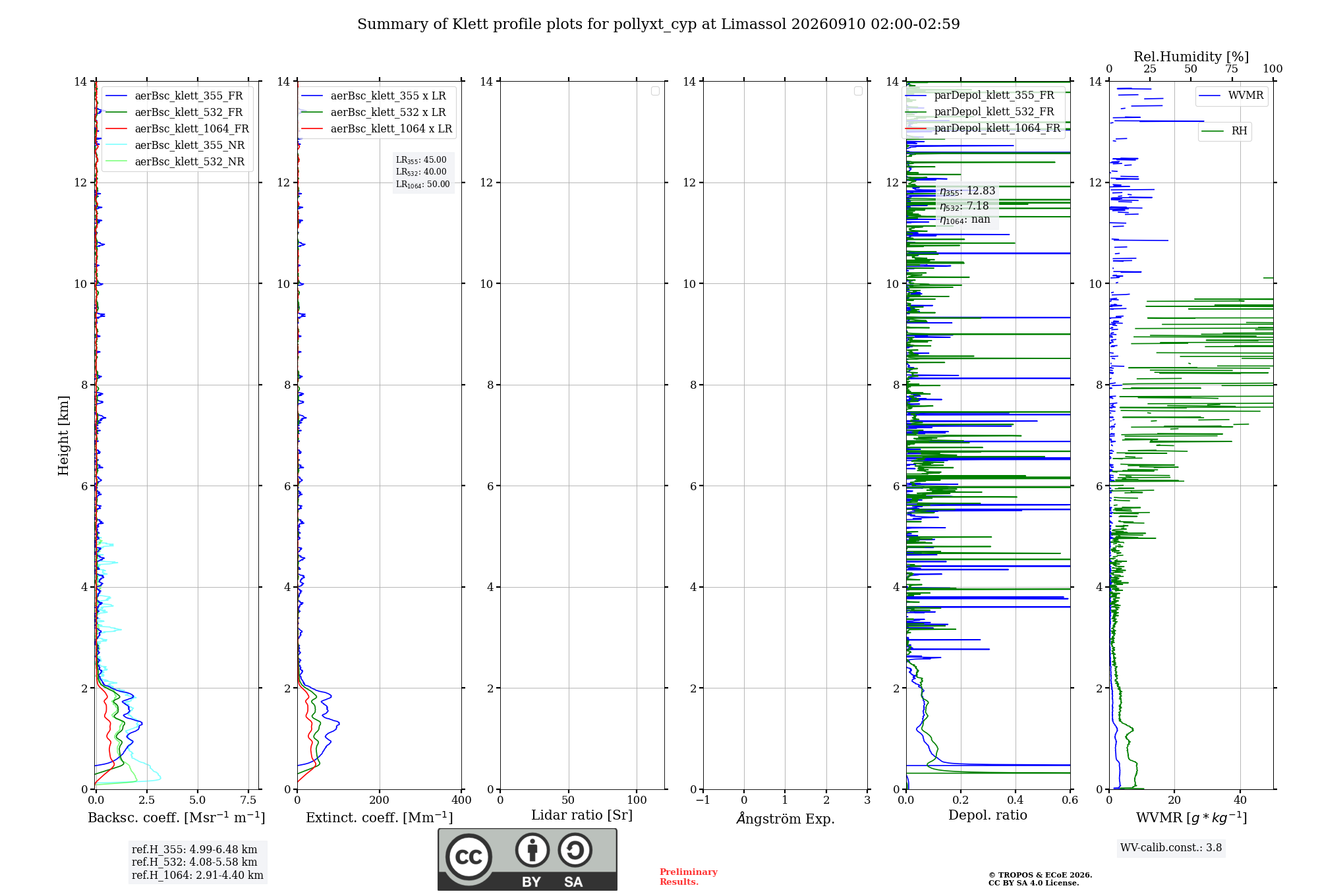Click the plot title mentioning Limassol
1318x896 pixels.
coord(658,24)
